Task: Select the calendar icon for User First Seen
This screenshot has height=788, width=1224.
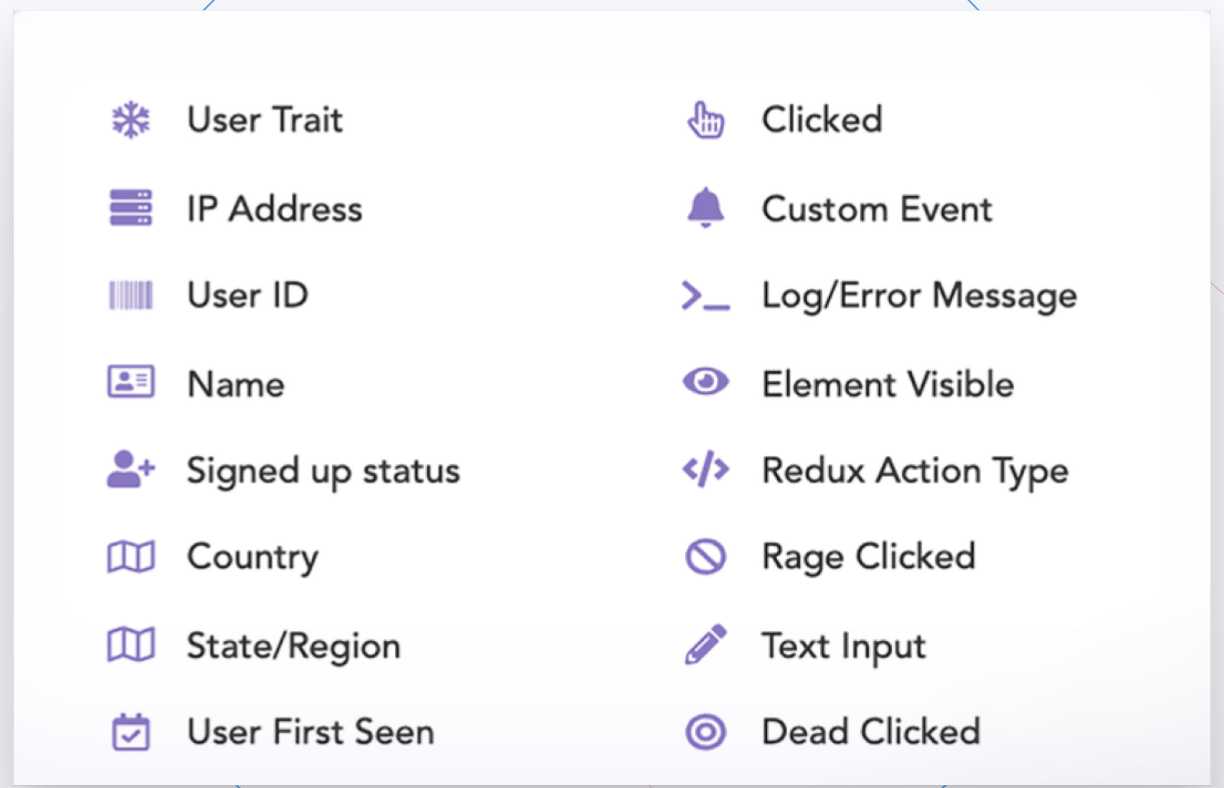Action: (131, 731)
